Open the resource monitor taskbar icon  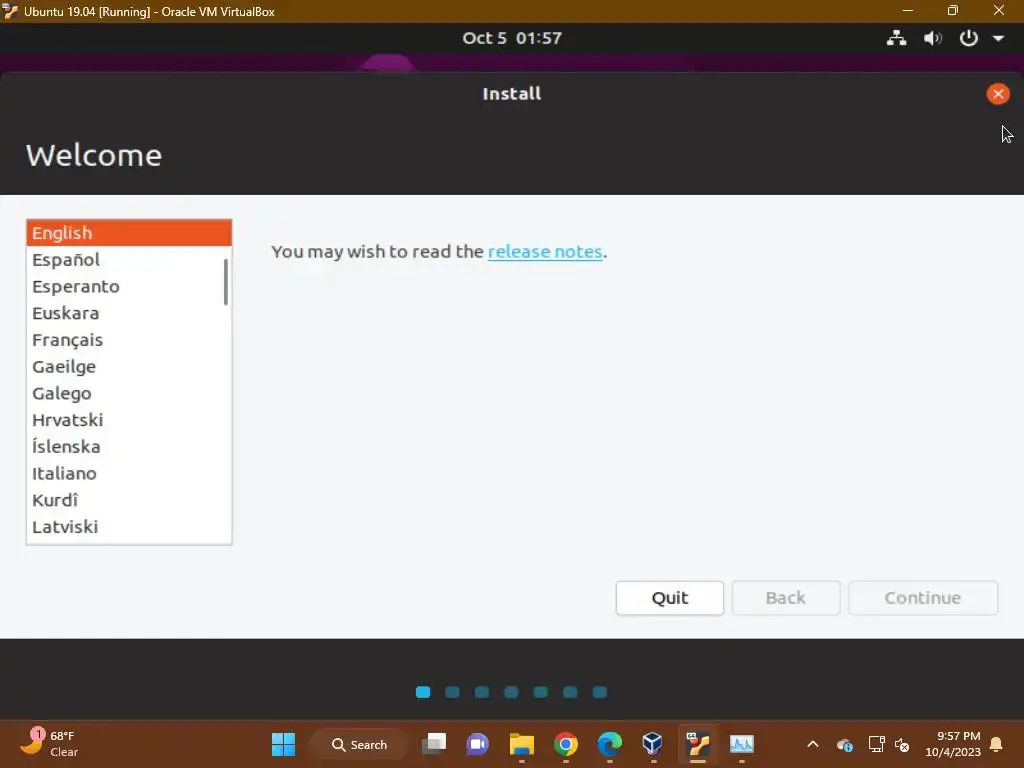[742, 744]
